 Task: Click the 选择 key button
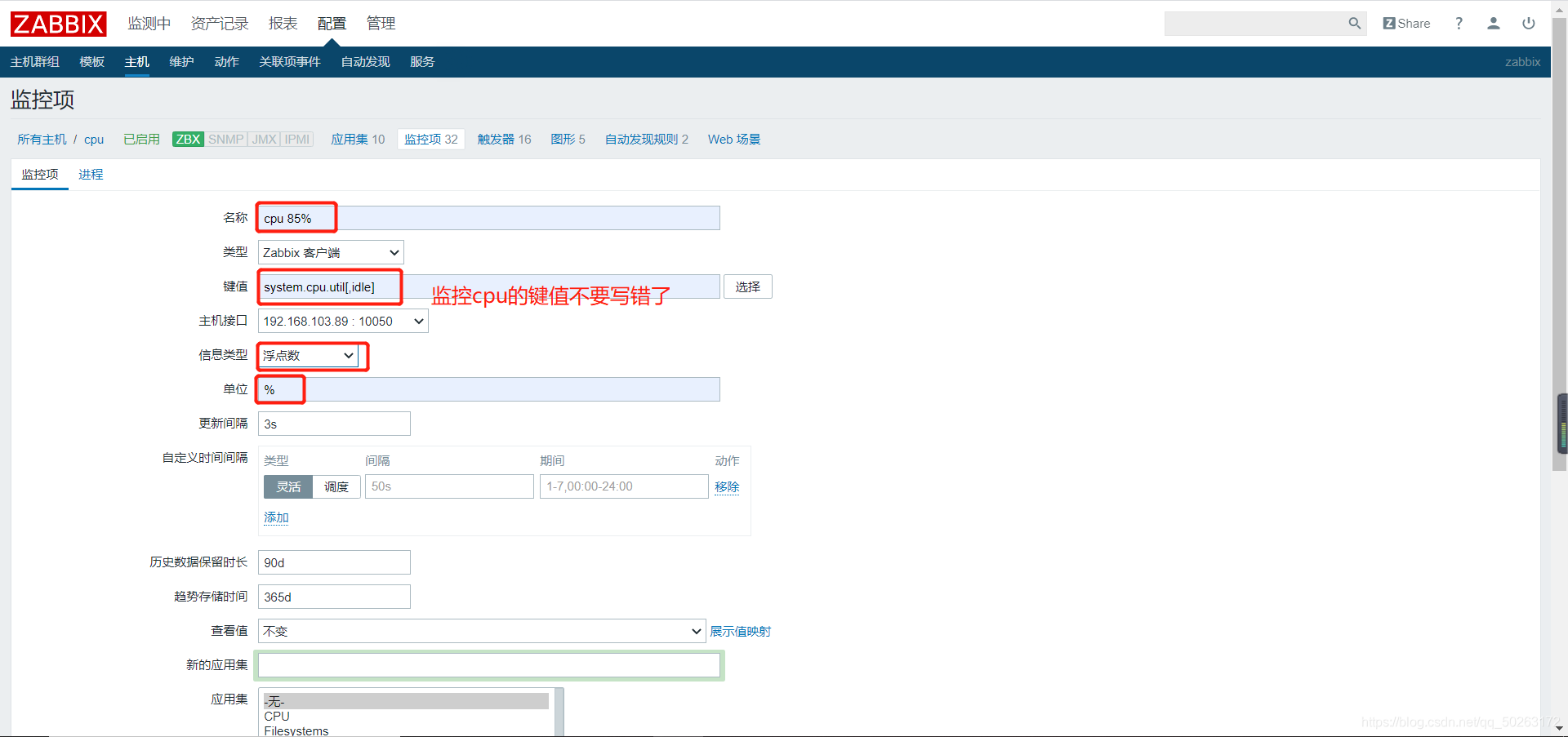(x=747, y=286)
